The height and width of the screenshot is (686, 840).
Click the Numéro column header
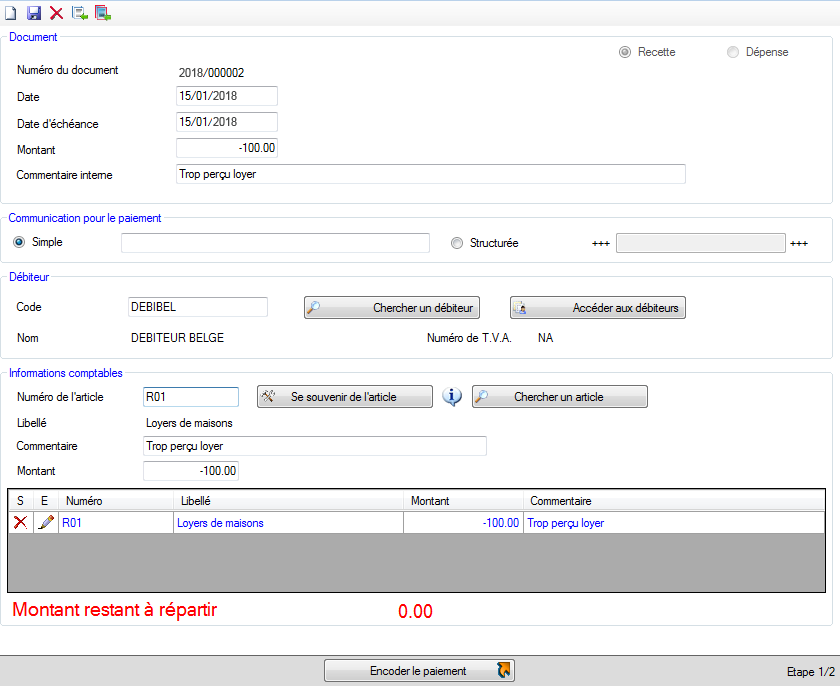116,501
